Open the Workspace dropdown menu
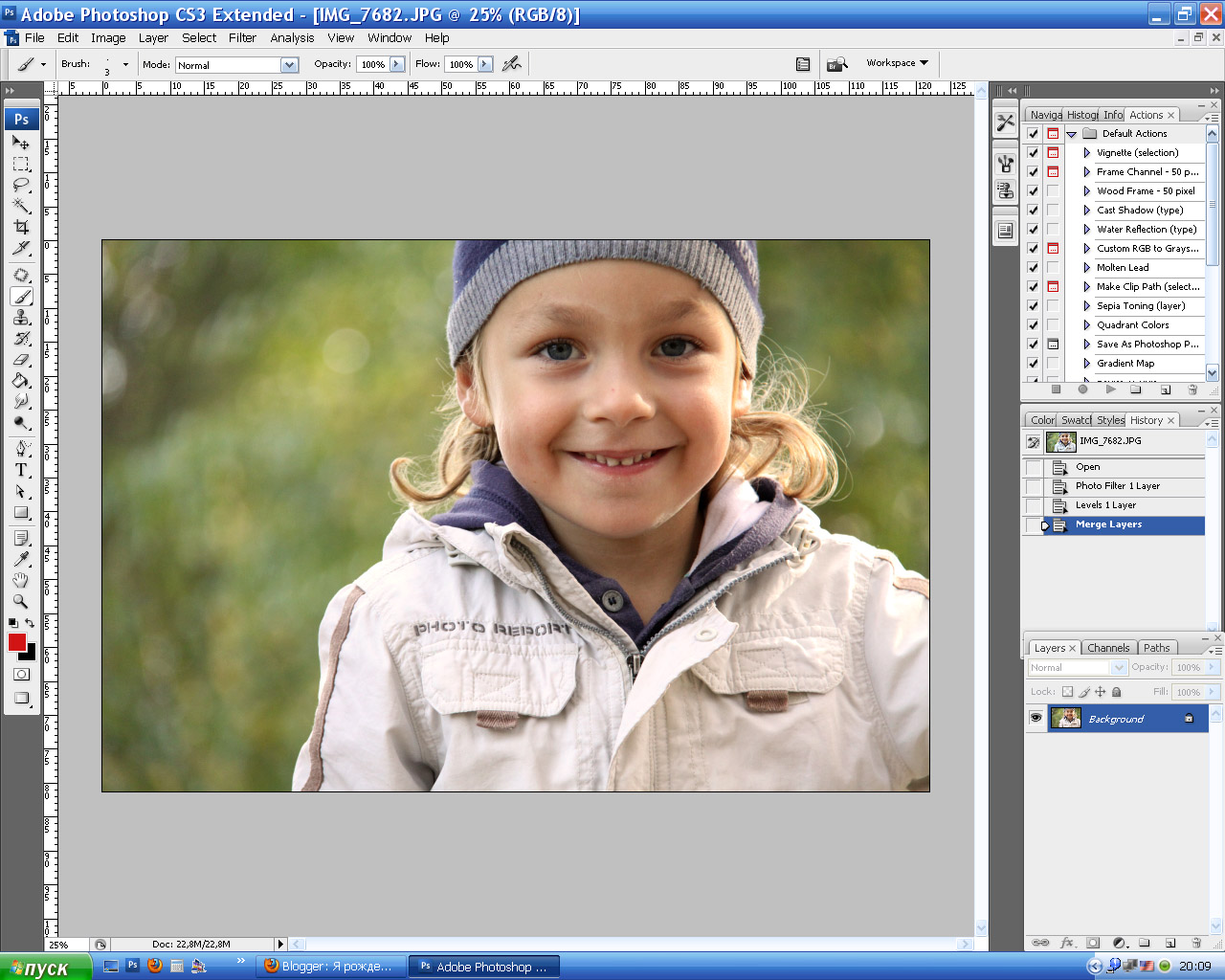The image size is (1225, 980). (x=897, y=63)
